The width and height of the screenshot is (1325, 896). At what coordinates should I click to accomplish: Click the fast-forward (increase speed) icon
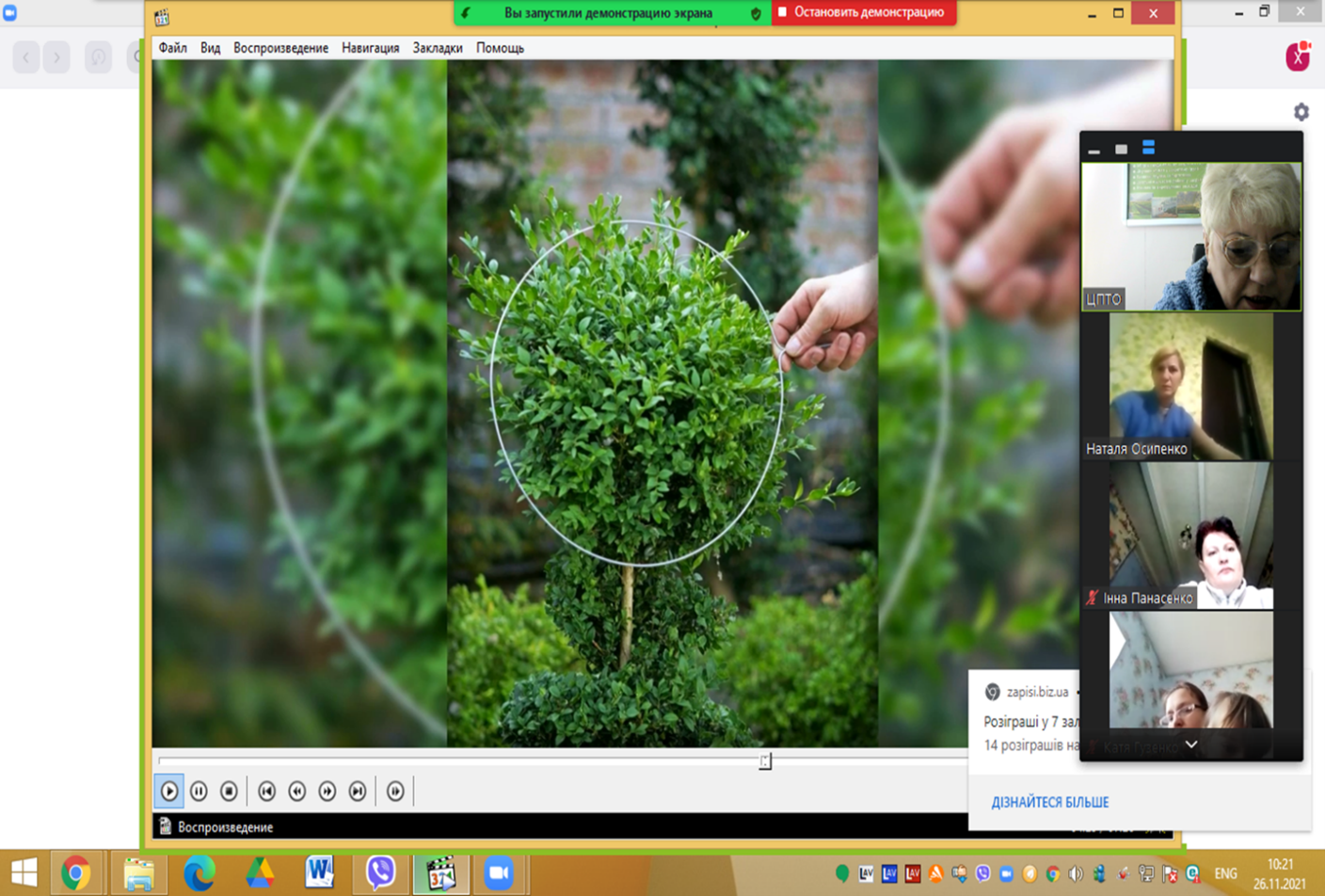(x=327, y=792)
